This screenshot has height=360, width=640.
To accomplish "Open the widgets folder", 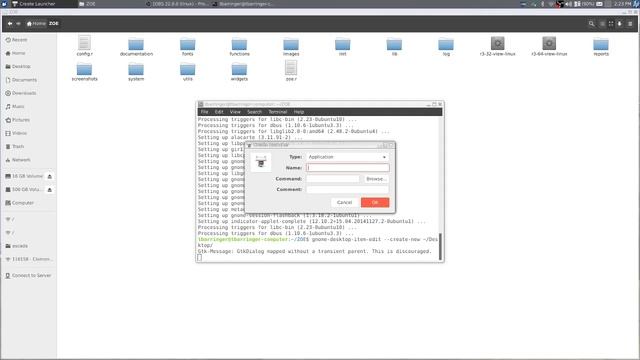I will 239,72.
